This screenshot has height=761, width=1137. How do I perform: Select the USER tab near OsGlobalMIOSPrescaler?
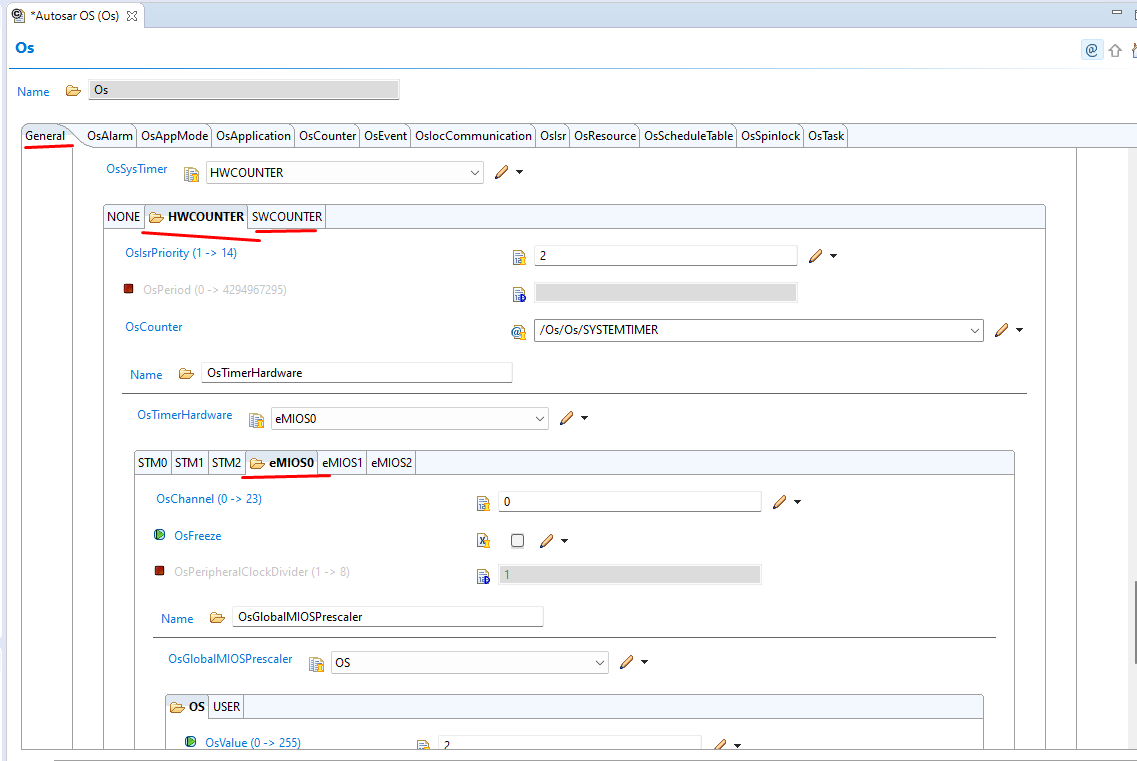click(226, 706)
